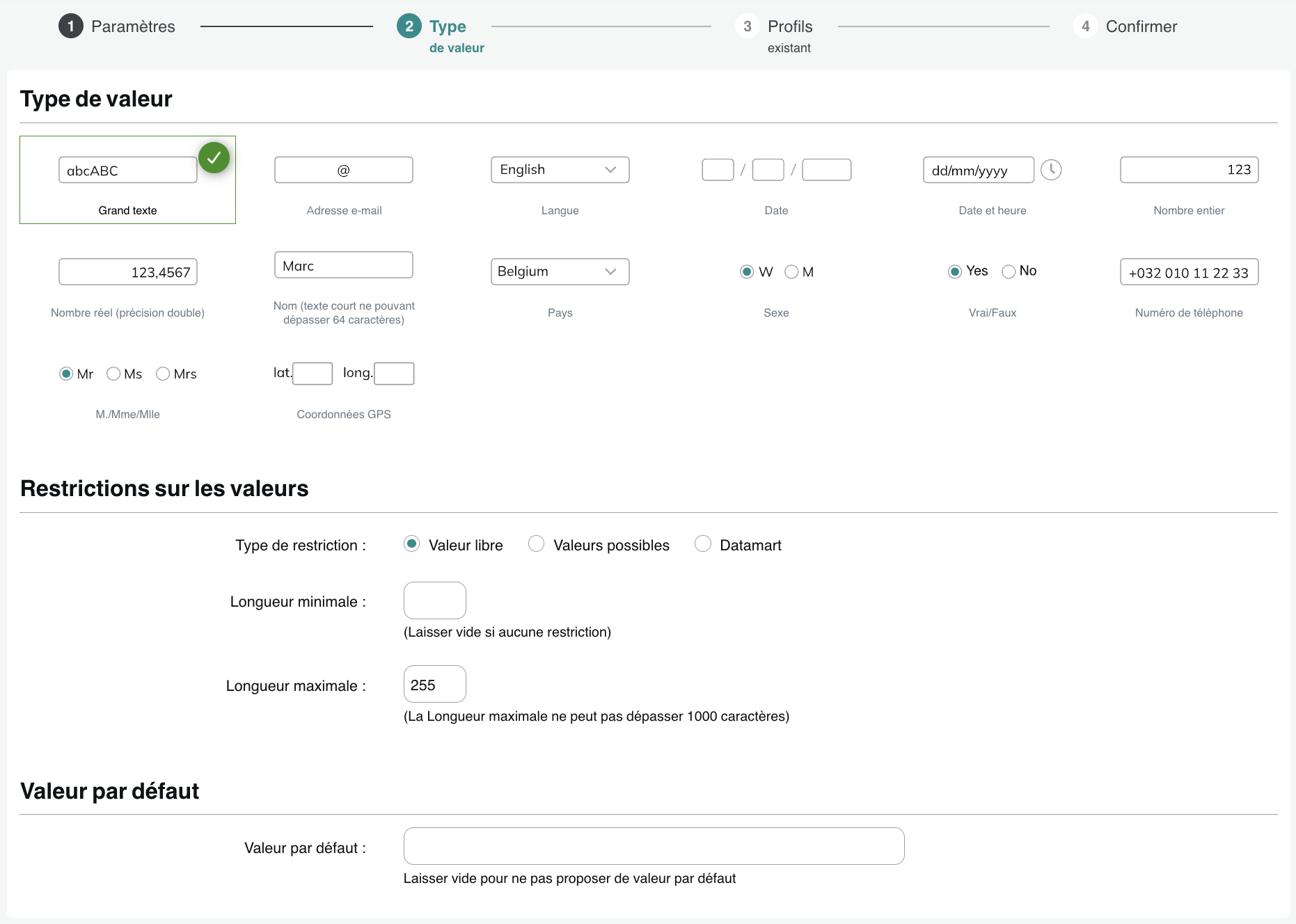Image resolution: width=1296 pixels, height=924 pixels.
Task: Choose the Datamart restriction radio button
Action: [703, 543]
